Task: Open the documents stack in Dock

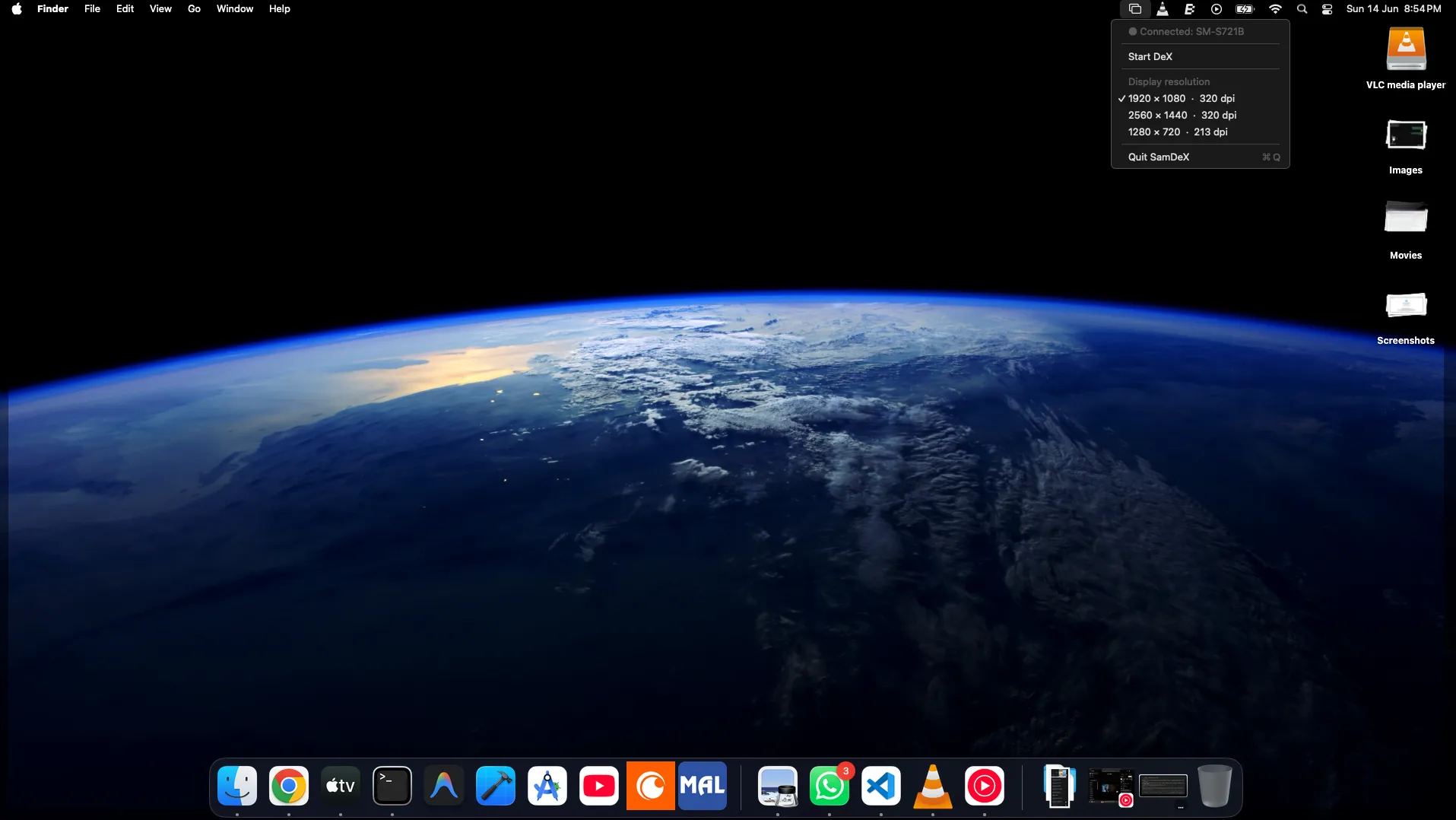Action: [x=1059, y=786]
